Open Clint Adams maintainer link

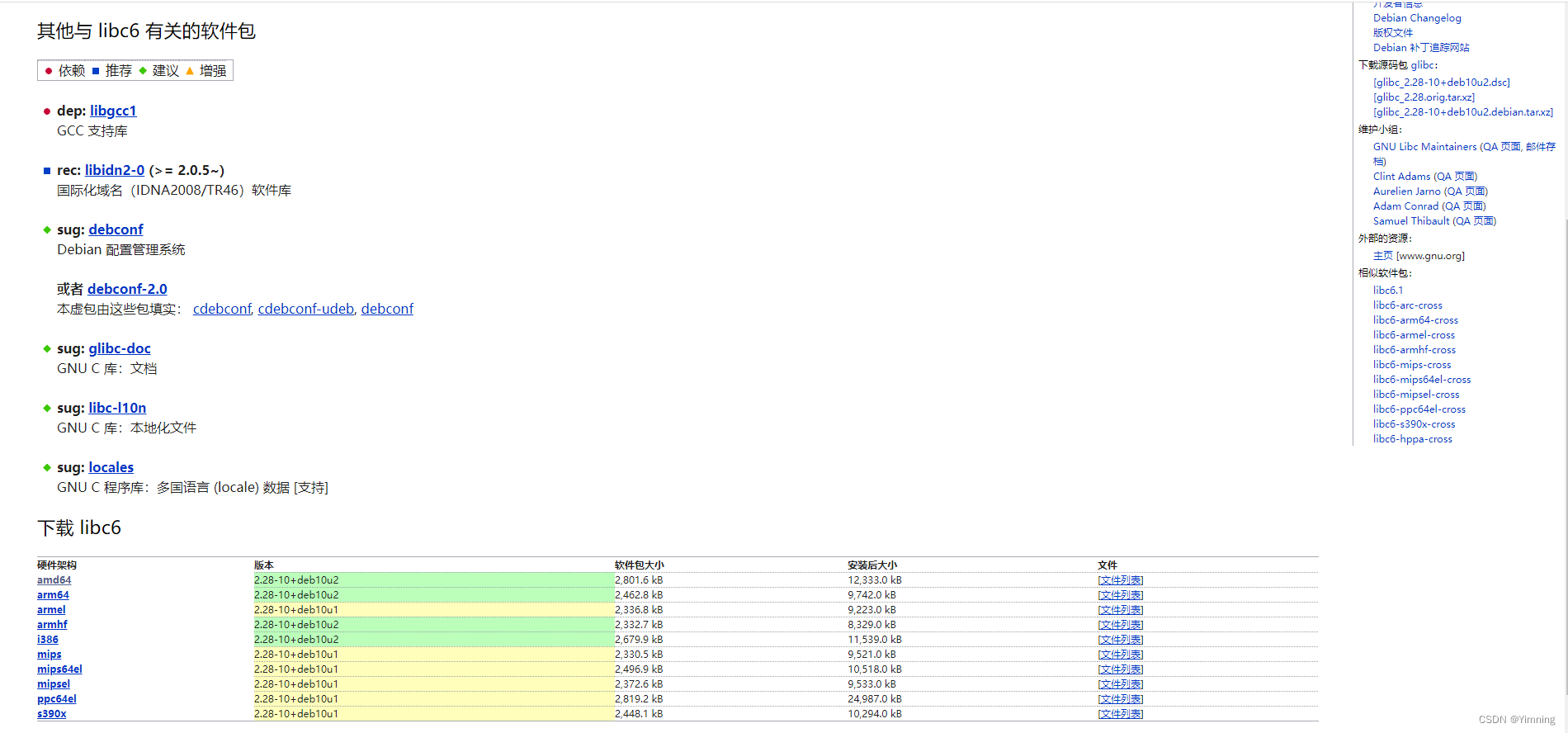coord(1402,177)
